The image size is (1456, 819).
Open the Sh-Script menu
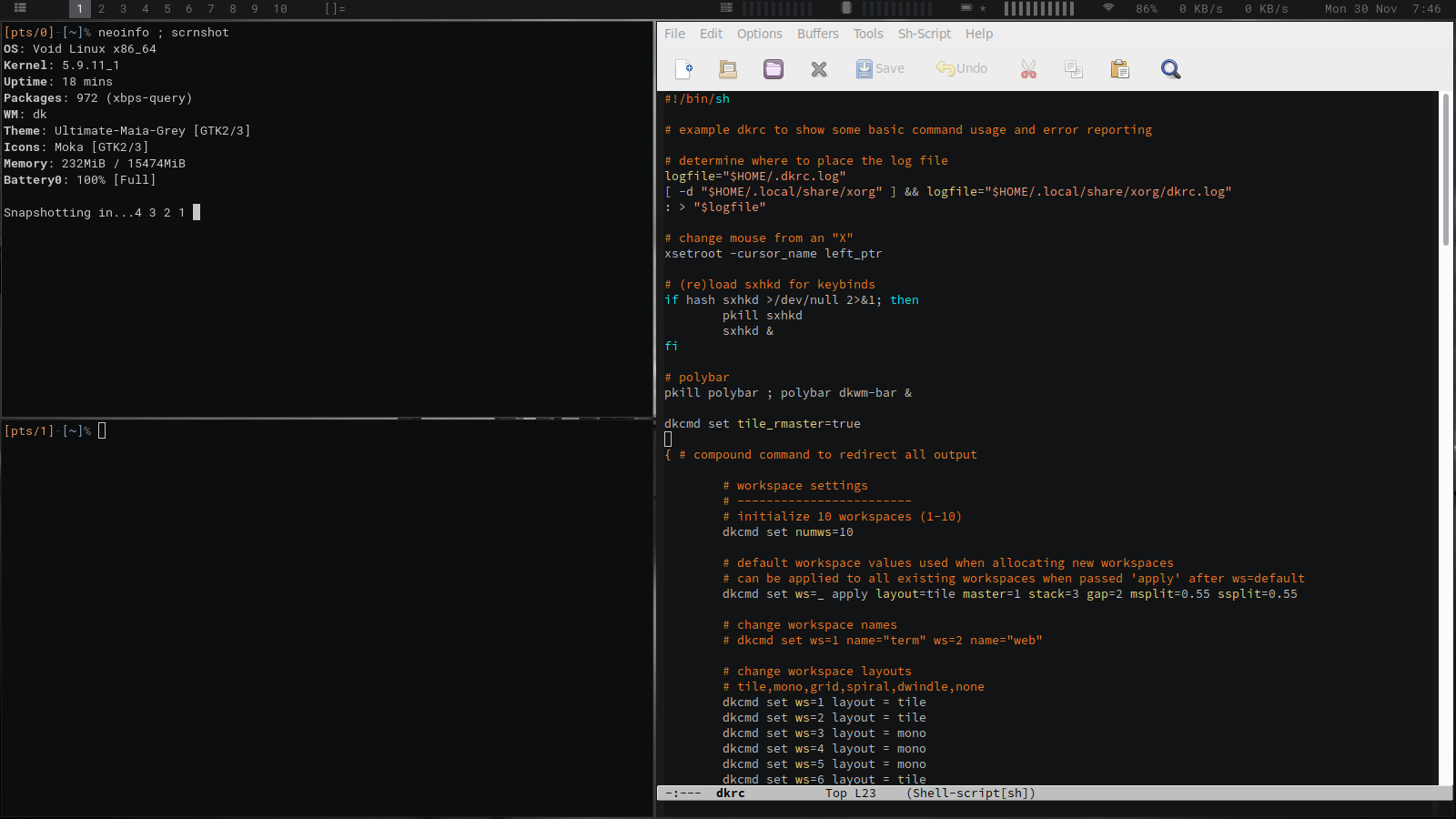pos(924,34)
